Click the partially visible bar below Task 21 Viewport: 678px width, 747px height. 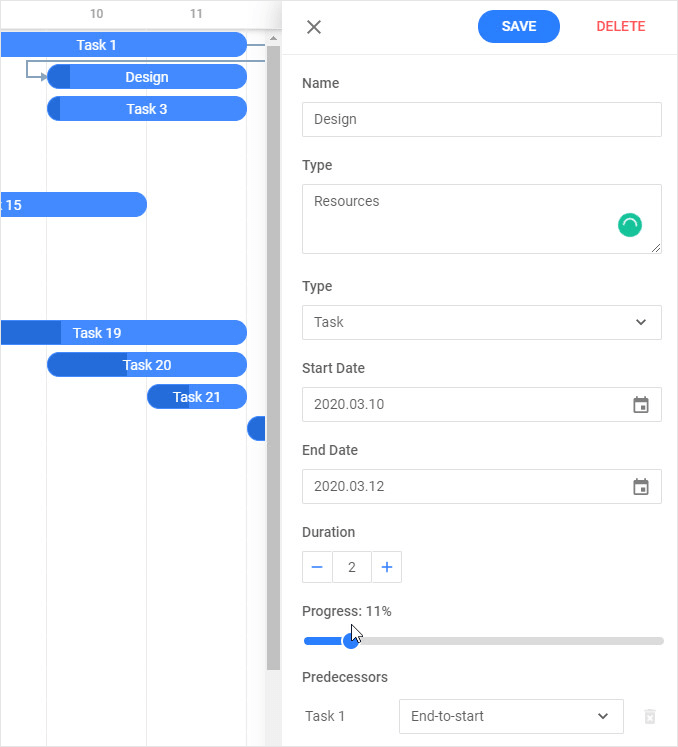[256, 428]
